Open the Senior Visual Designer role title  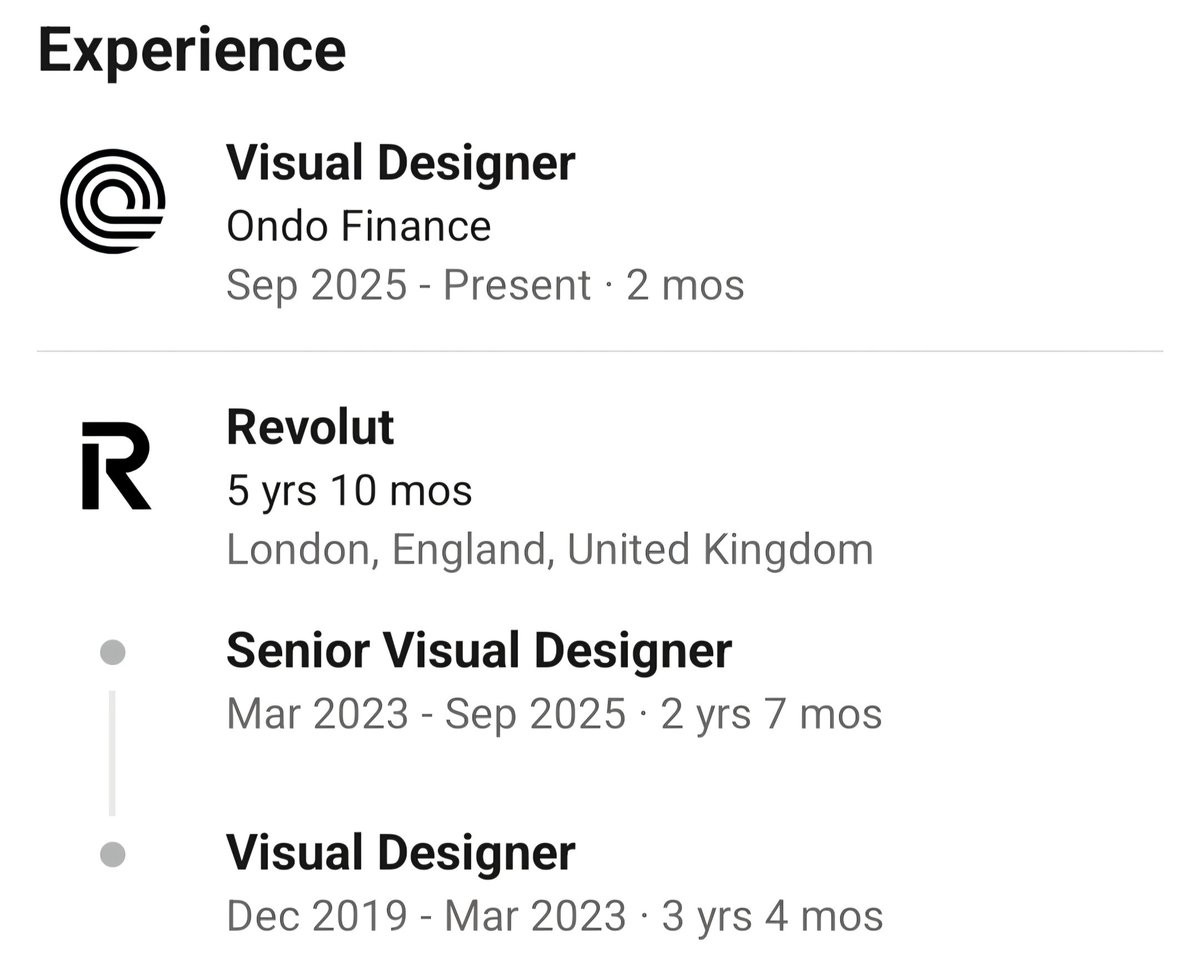point(479,651)
